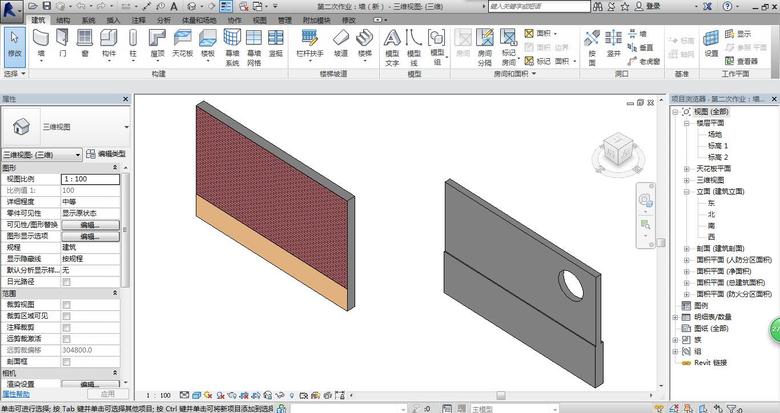Expand the 天花板平面 tree node
The width and height of the screenshot is (780, 413).
click(x=687, y=169)
